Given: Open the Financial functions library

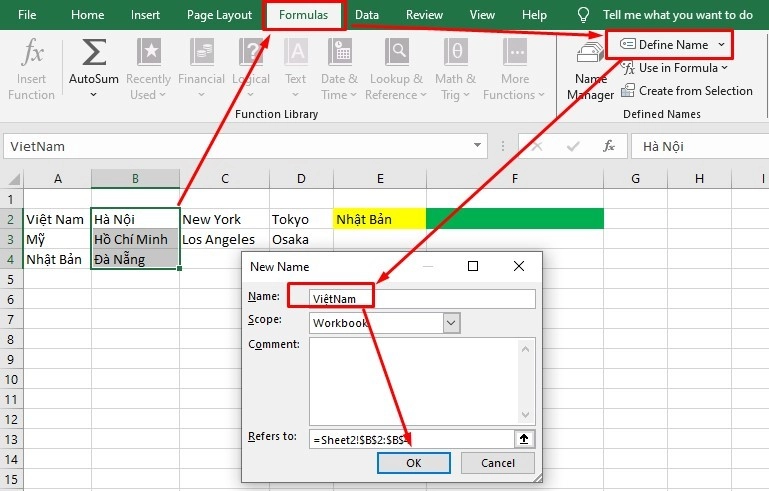Looking at the screenshot, I should (201, 69).
